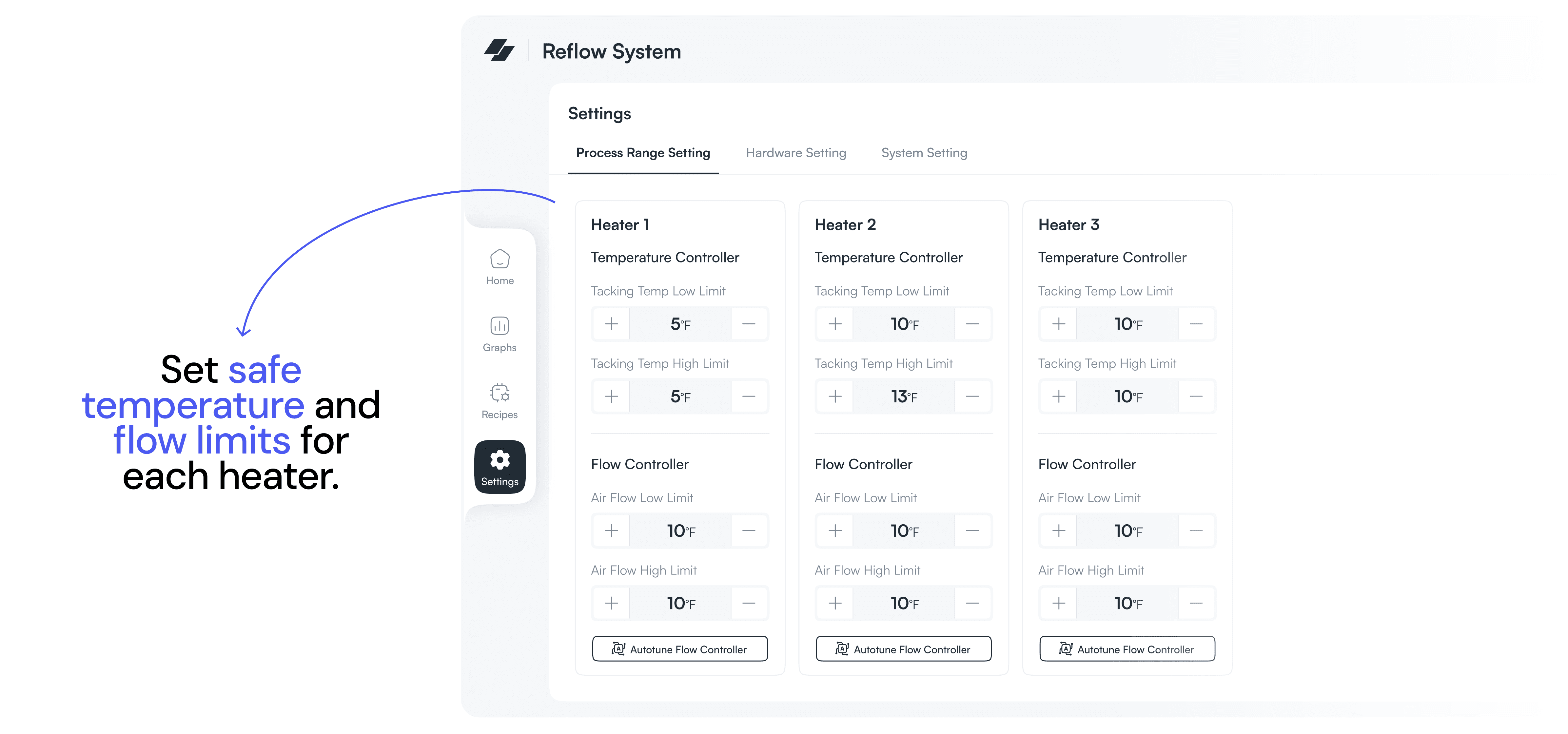Click Heater 3 Air Flow High Limit value
1568x734 pixels.
click(1127, 603)
